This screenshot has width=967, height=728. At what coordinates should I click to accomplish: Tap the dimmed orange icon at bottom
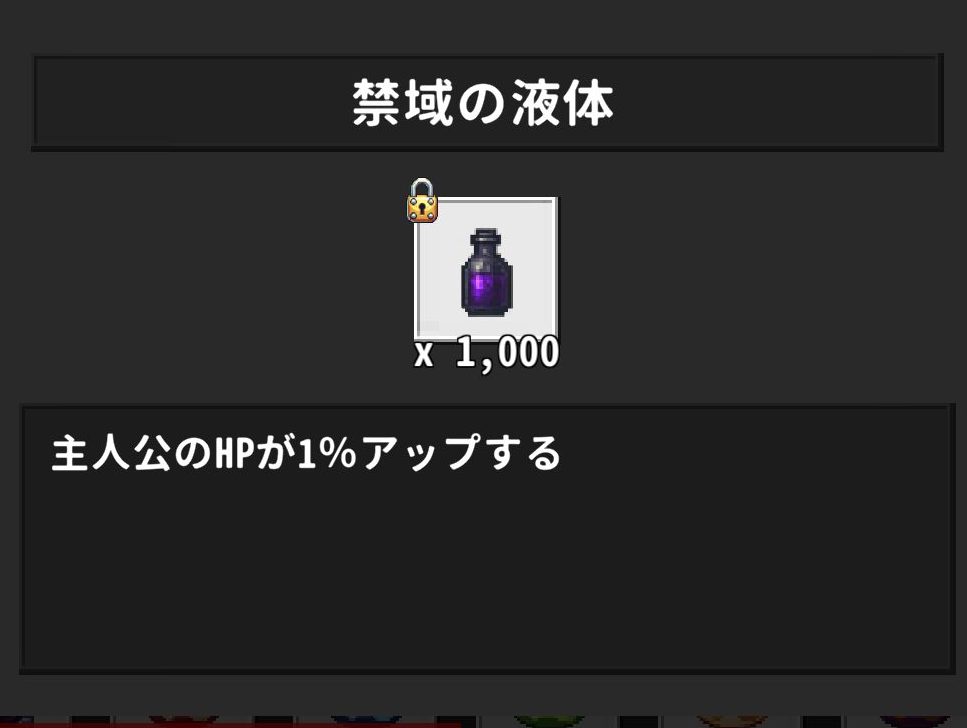pyautogui.click(x=732, y=721)
